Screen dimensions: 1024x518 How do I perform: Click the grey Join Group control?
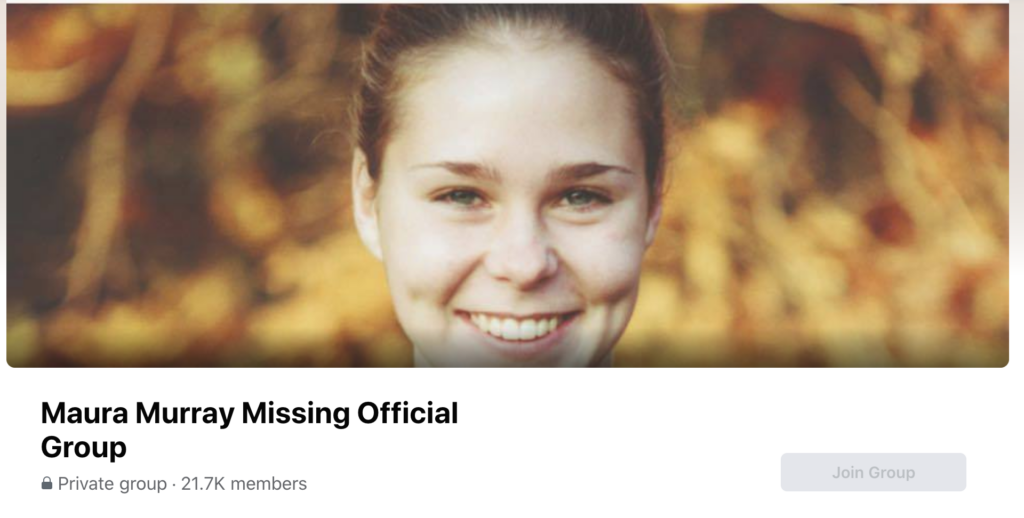pyautogui.click(x=873, y=472)
